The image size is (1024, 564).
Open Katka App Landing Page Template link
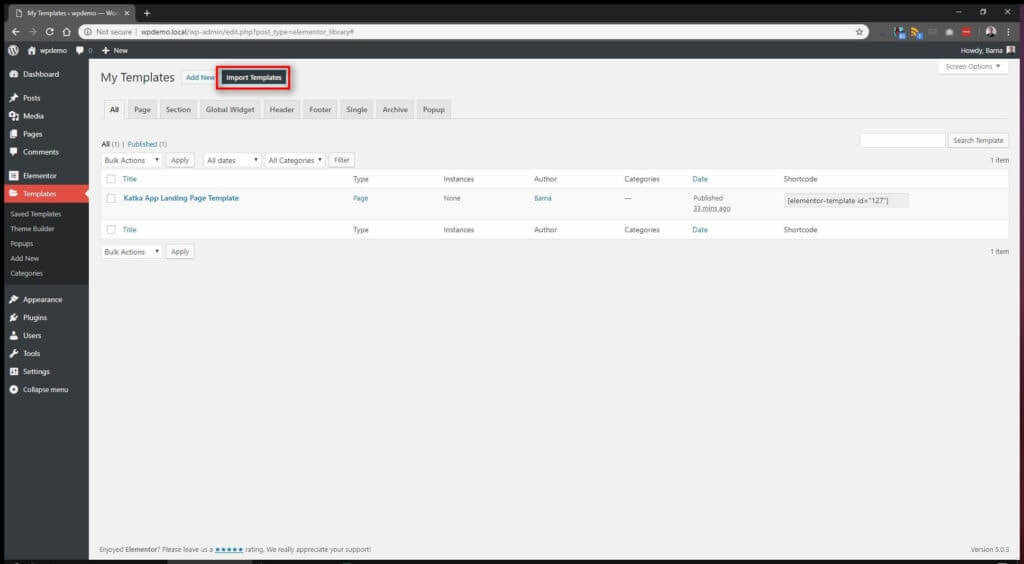pos(181,198)
